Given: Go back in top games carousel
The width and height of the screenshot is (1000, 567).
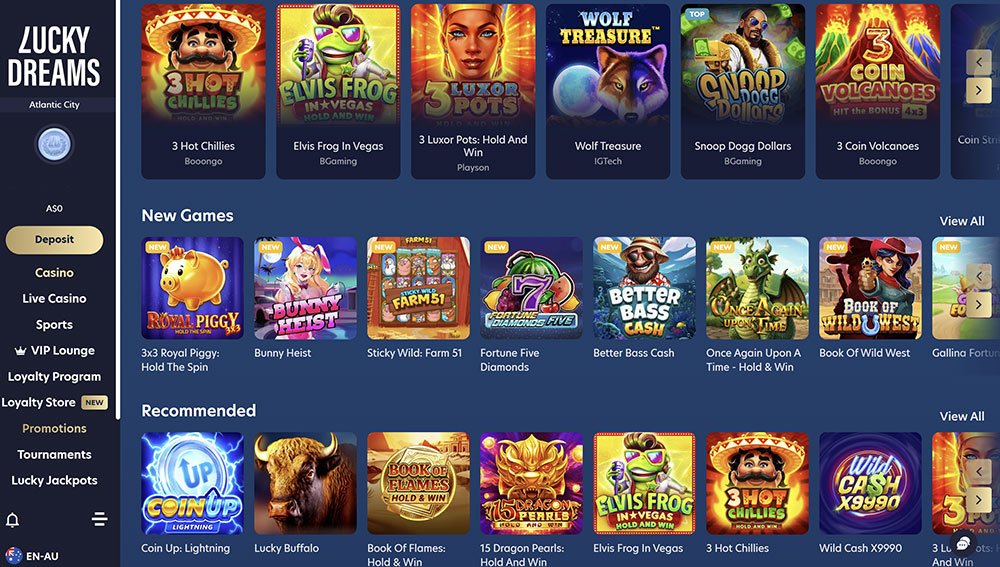Looking at the screenshot, I should click(x=978, y=62).
